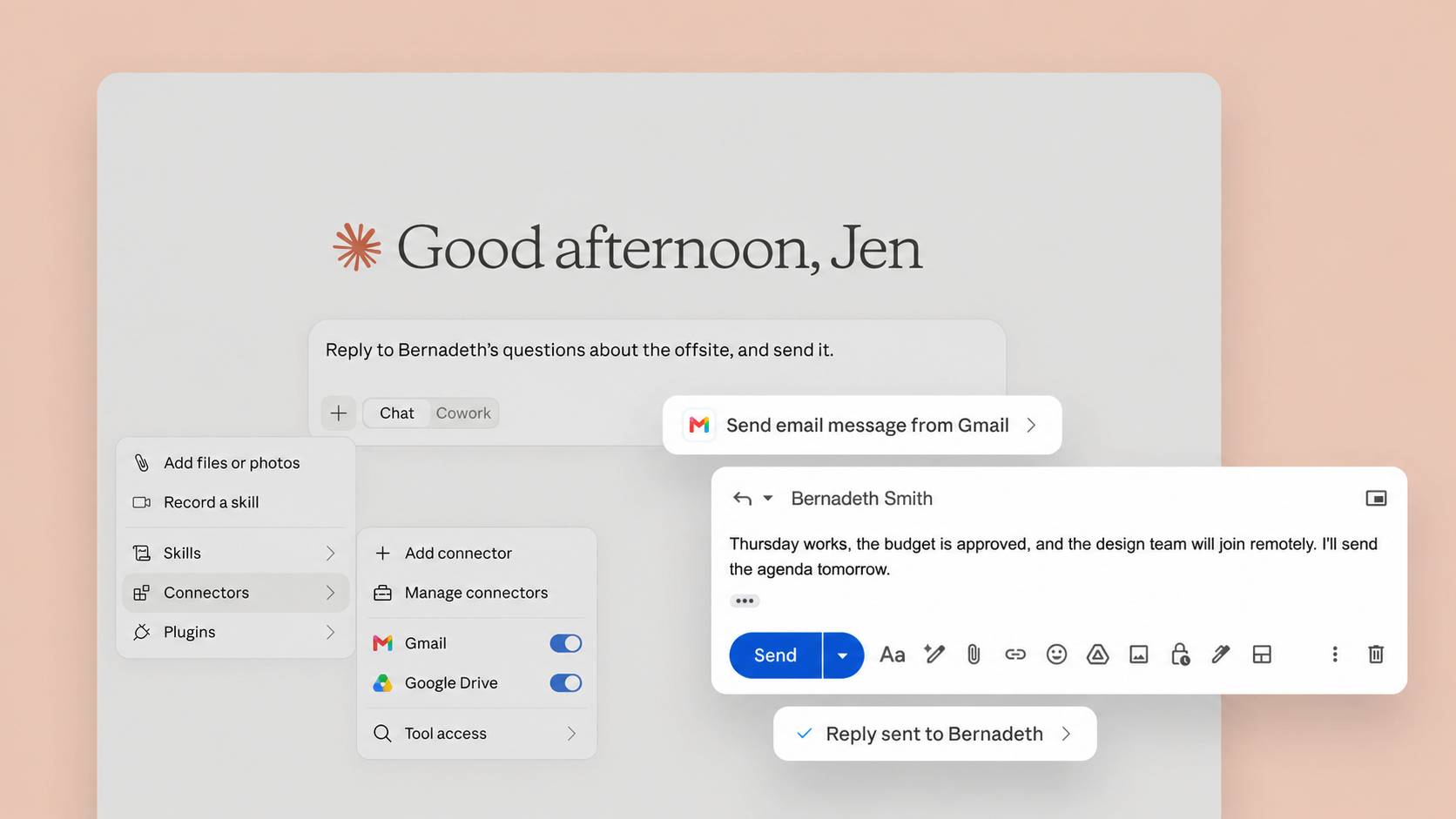1456x819 pixels.
Task: Click the recipient name Bernadeth Smith
Action: [861, 499]
